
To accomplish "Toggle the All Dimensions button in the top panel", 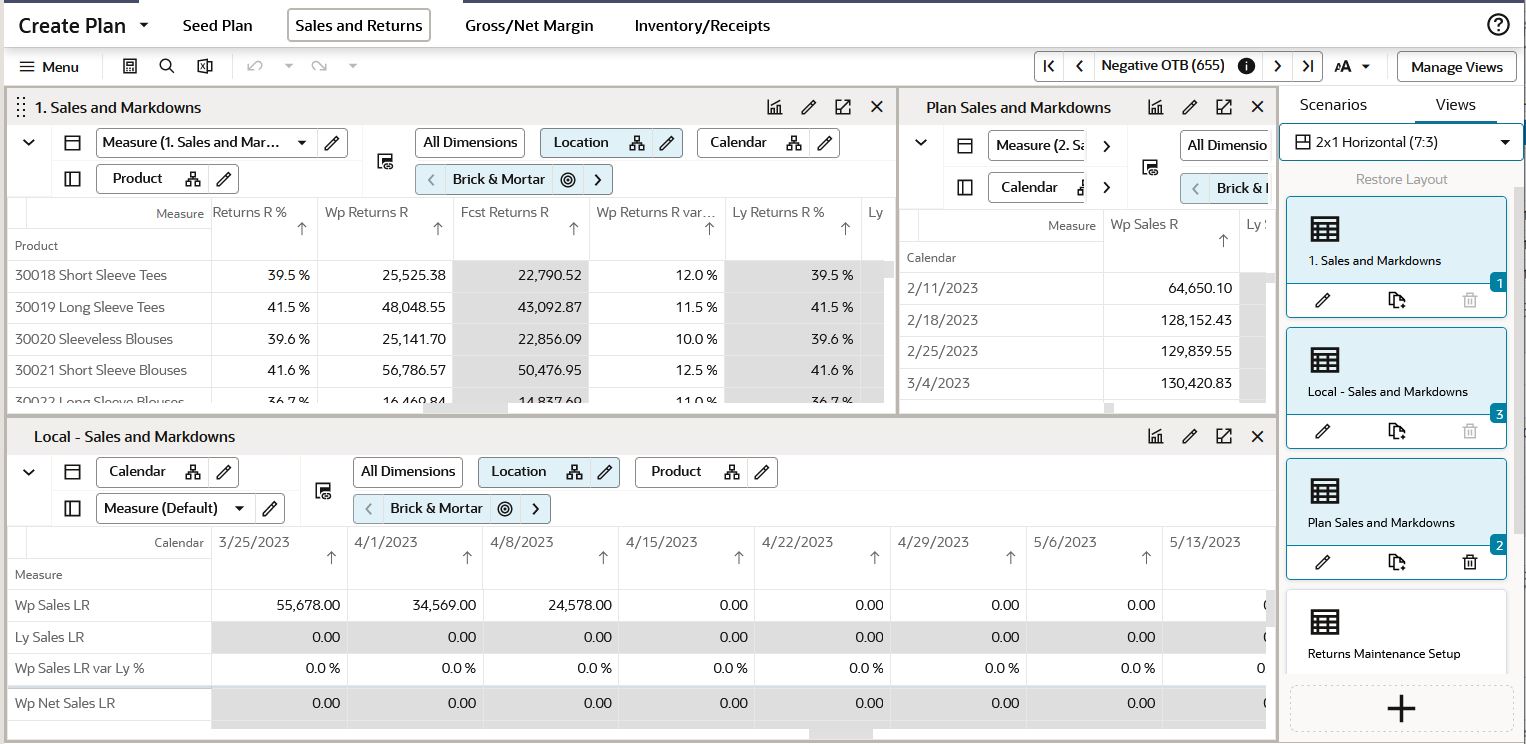I will point(470,143).
